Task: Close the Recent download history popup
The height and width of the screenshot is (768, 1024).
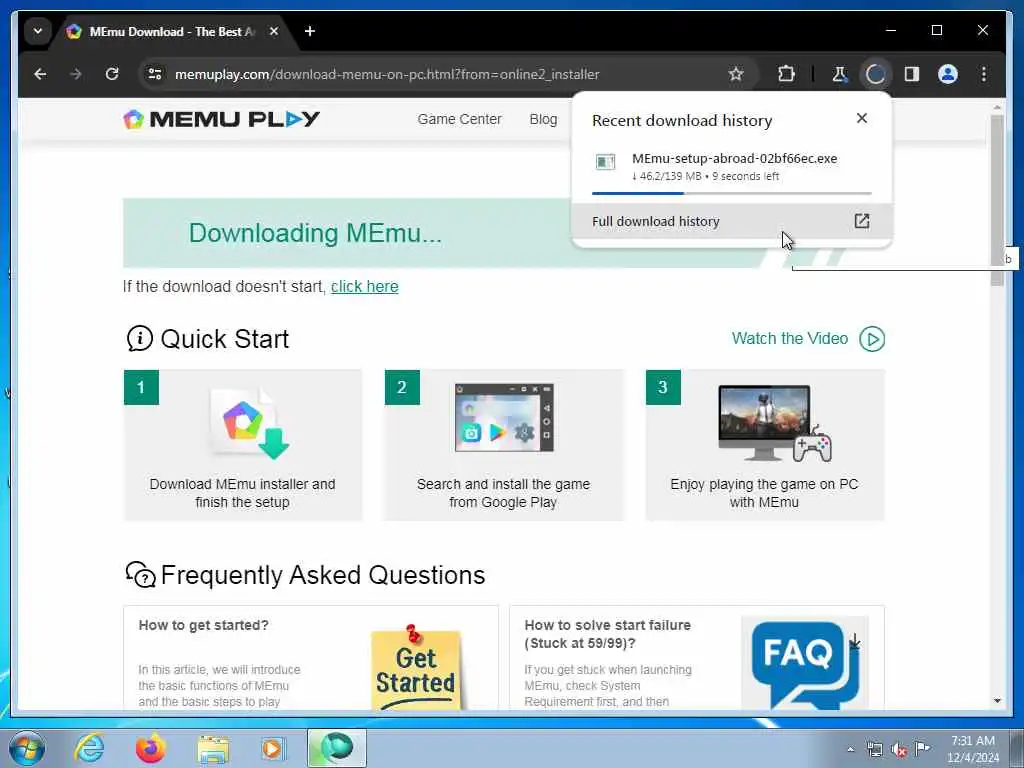Action: tap(861, 118)
